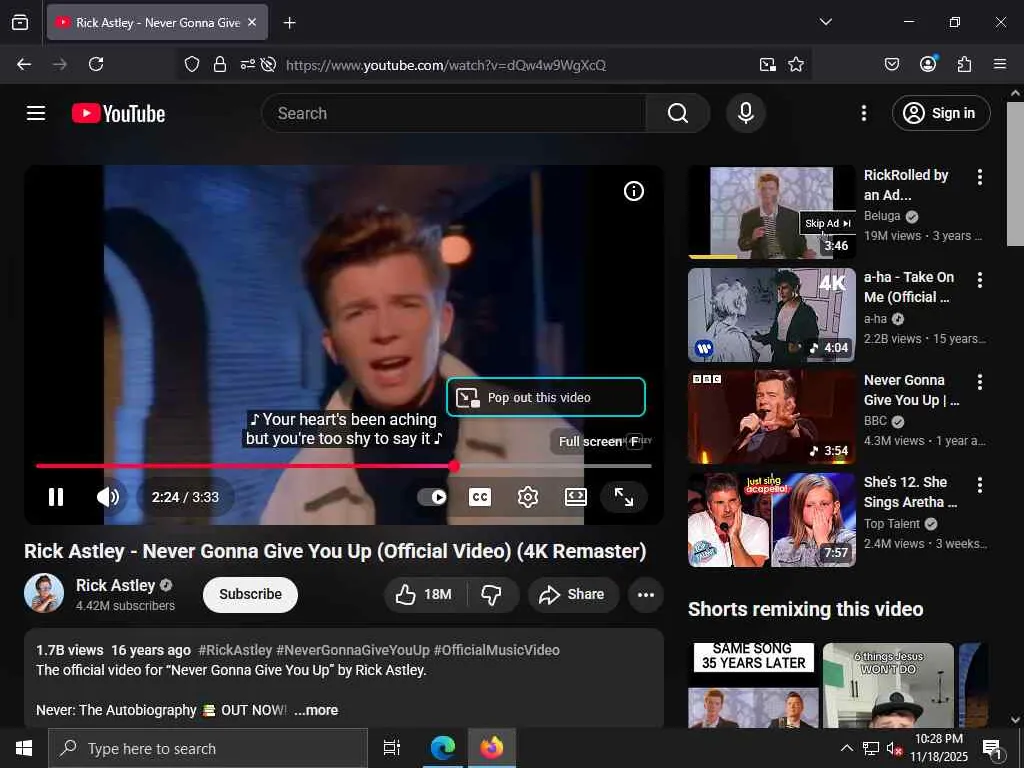Screen dimensions: 1024x768
Task: Dislike this video
Action: [x=491, y=594]
